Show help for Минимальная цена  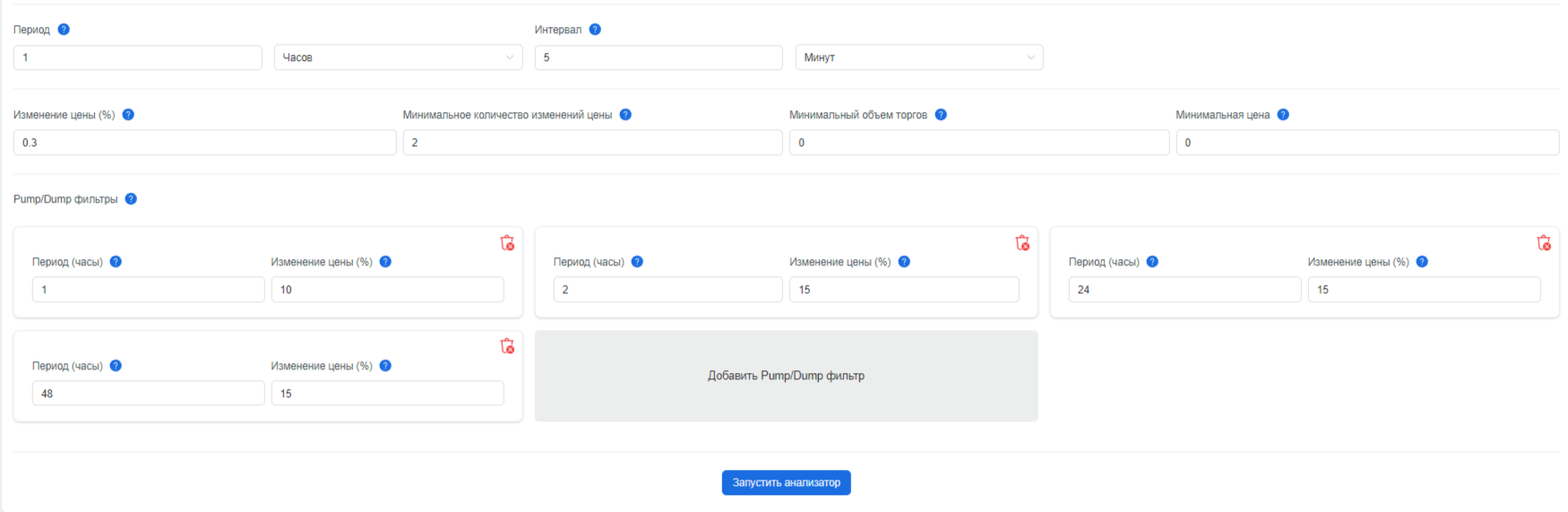tap(1283, 115)
